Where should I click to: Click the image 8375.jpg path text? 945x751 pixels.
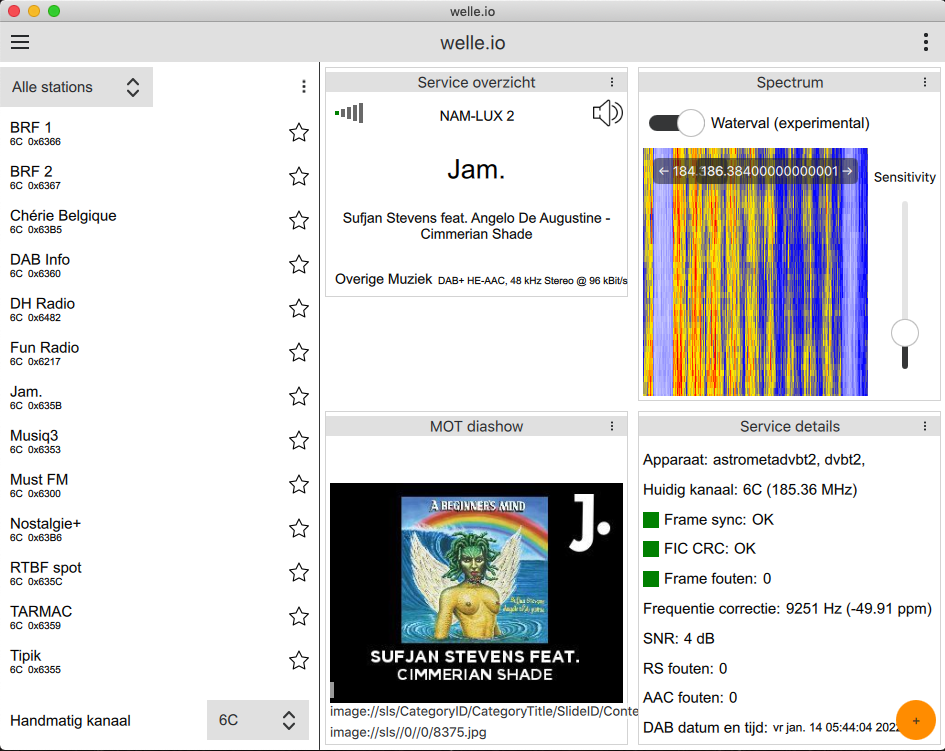click(408, 732)
